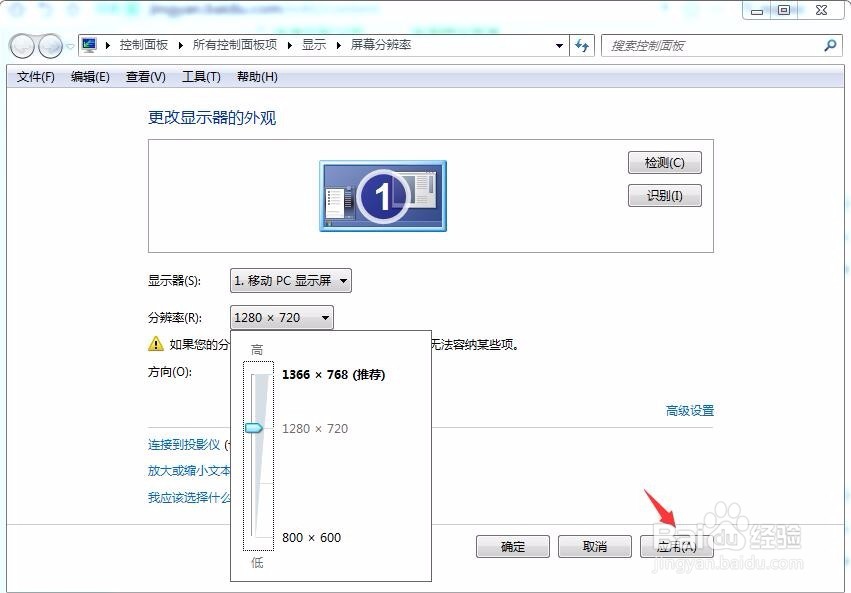Click the yellow warning triangle icon
This screenshot has height=593, width=851.
[155, 344]
